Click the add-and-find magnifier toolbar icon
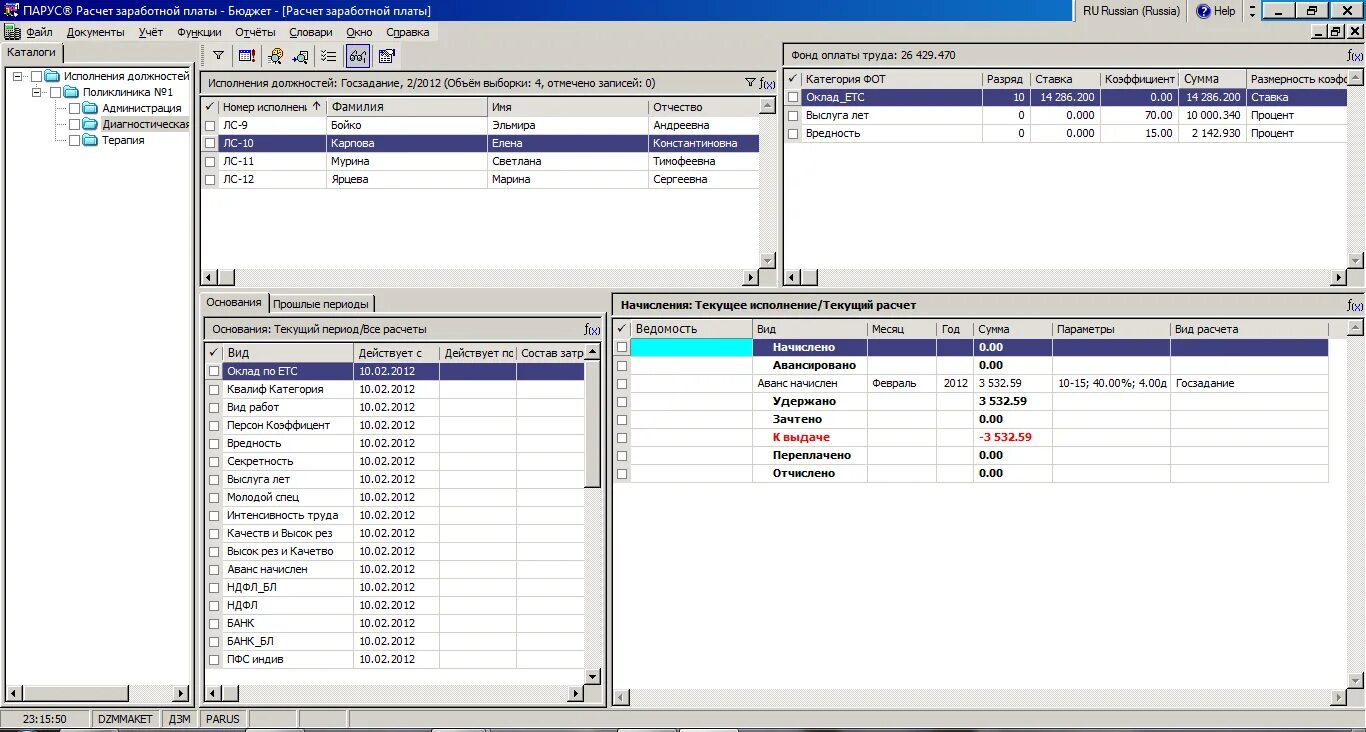Image resolution: width=1366 pixels, height=732 pixels. click(x=300, y=56)
